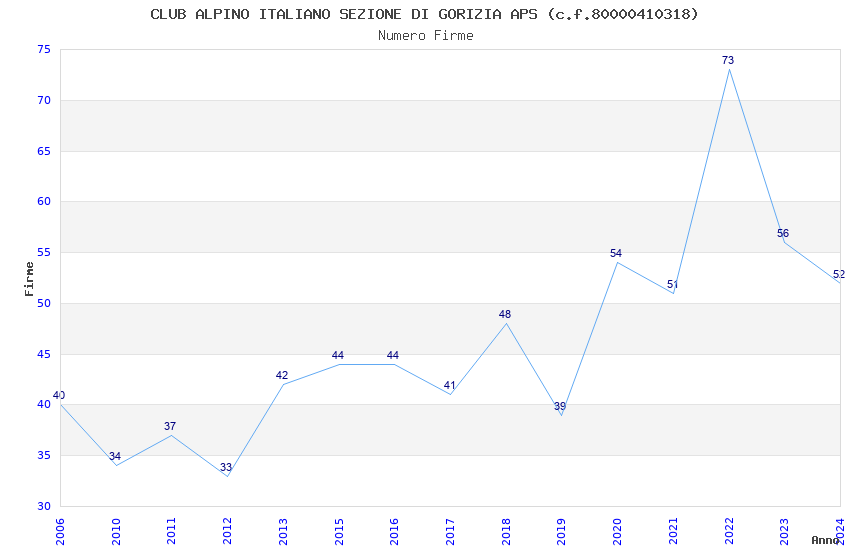Select the data label 51 for 2021
The width and height of the screenshot is (850, 550).
click(672, 284)
